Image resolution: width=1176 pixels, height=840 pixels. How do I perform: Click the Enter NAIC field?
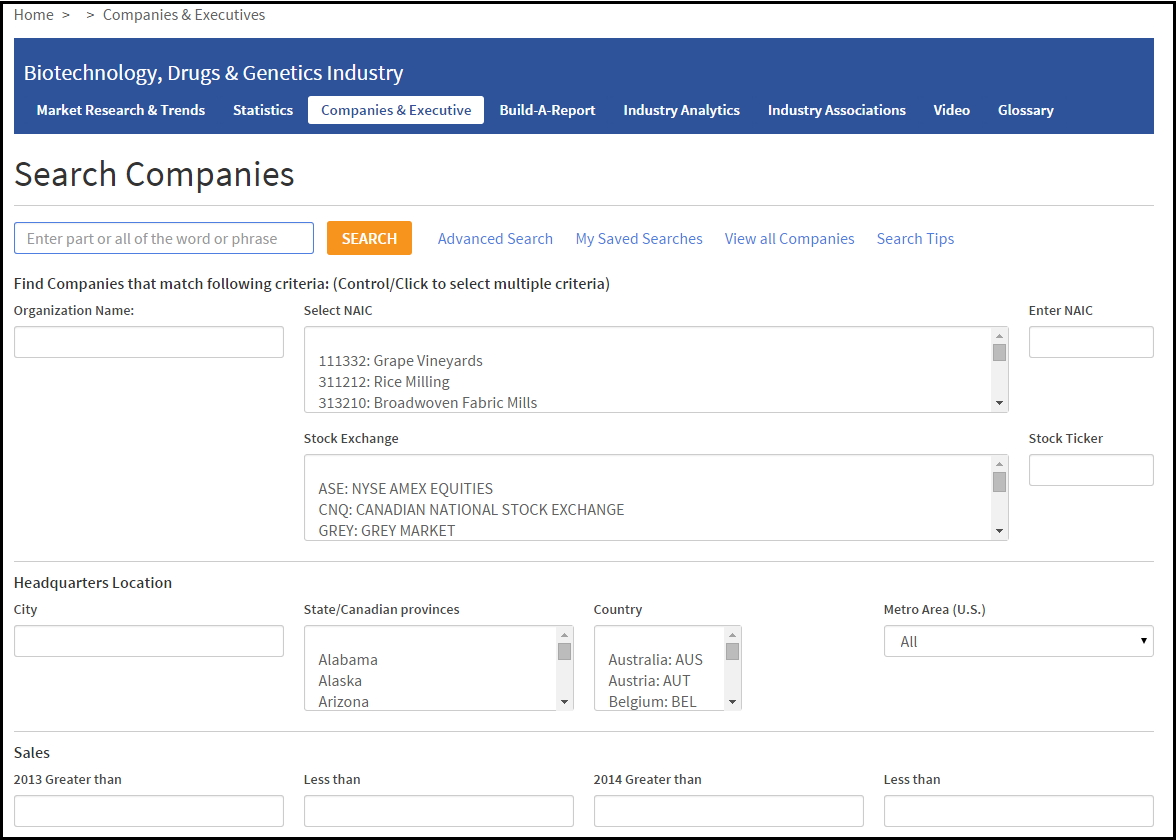coord(1091,342)
